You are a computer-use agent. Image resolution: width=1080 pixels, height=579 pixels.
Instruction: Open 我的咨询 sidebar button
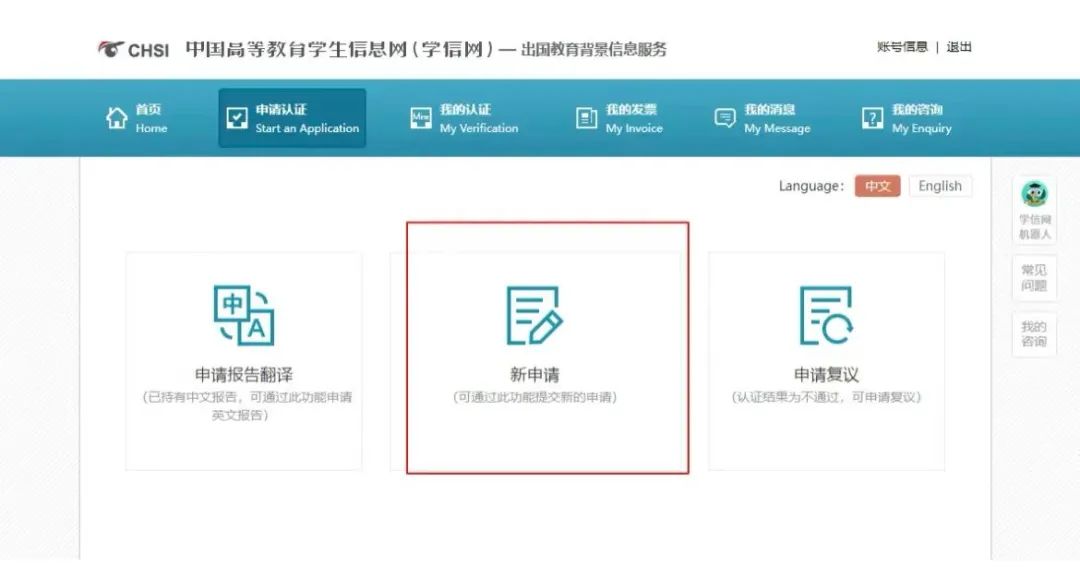tap(1035, 334)
